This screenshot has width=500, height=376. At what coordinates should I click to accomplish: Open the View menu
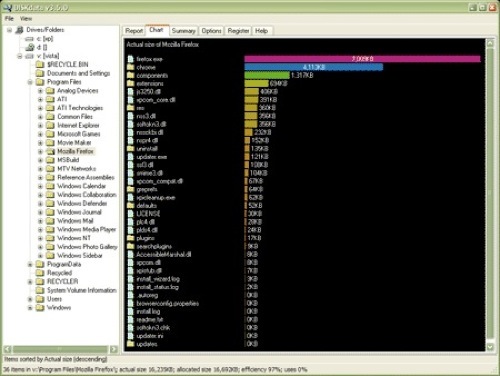(26, 19)
